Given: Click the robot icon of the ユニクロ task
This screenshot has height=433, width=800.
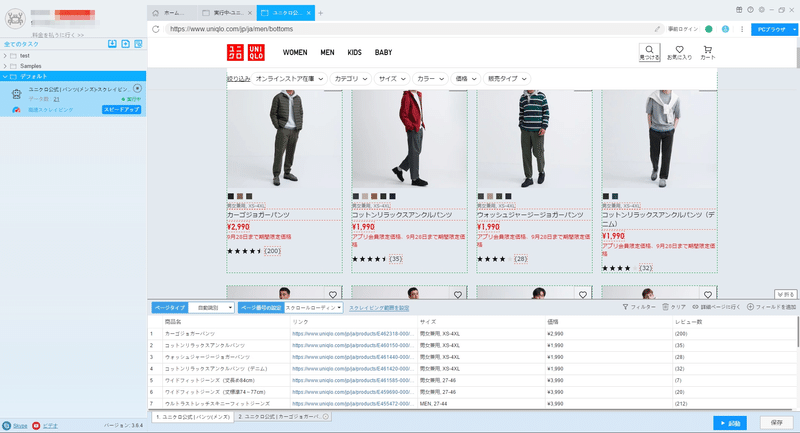Looking at the screenshot, I should point(16,93).
